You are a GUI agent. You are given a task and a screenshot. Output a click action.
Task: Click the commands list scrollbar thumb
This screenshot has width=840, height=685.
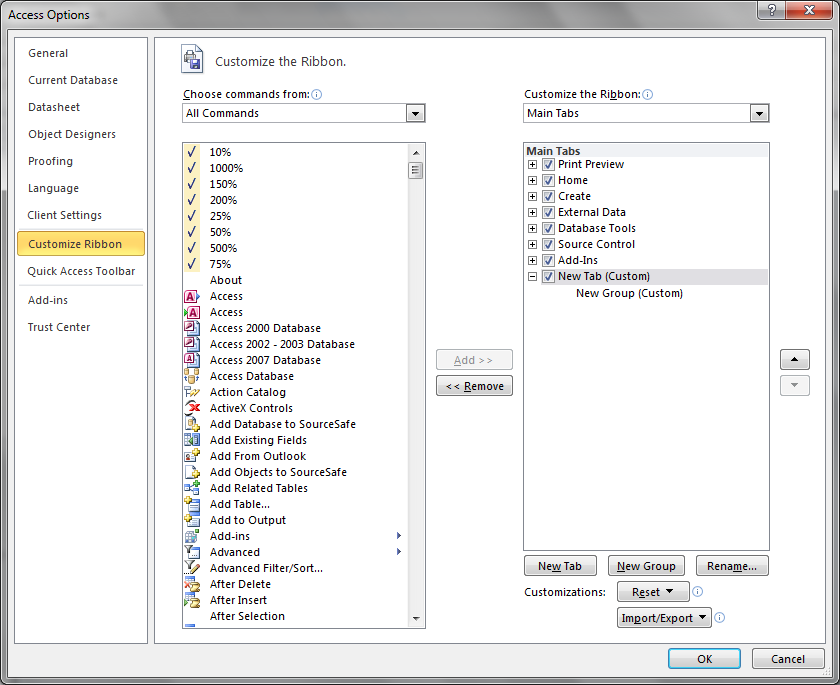coord(415,171)
